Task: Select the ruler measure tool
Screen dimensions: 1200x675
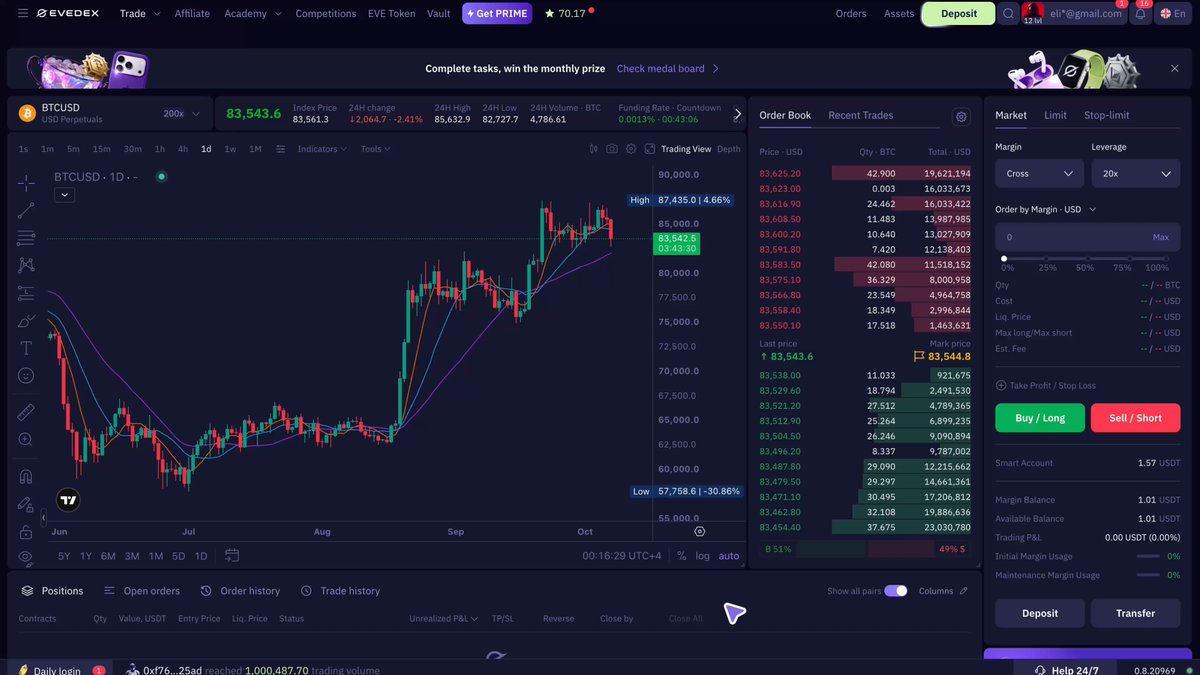Action: coord(26,412)
